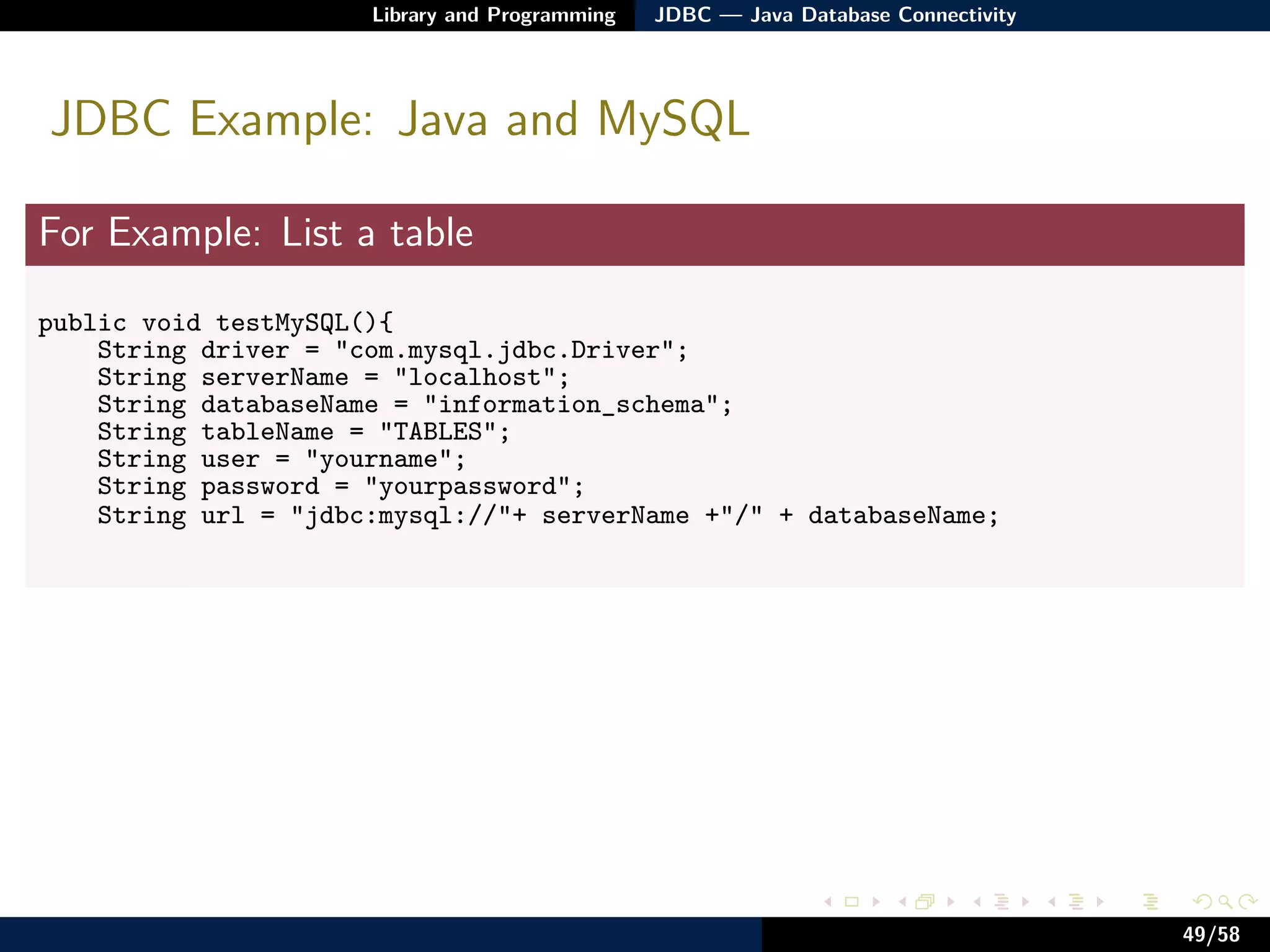
Task: Click the slide rectangle navigation icon
Action: pyautogui.click(x=852, y=902)
